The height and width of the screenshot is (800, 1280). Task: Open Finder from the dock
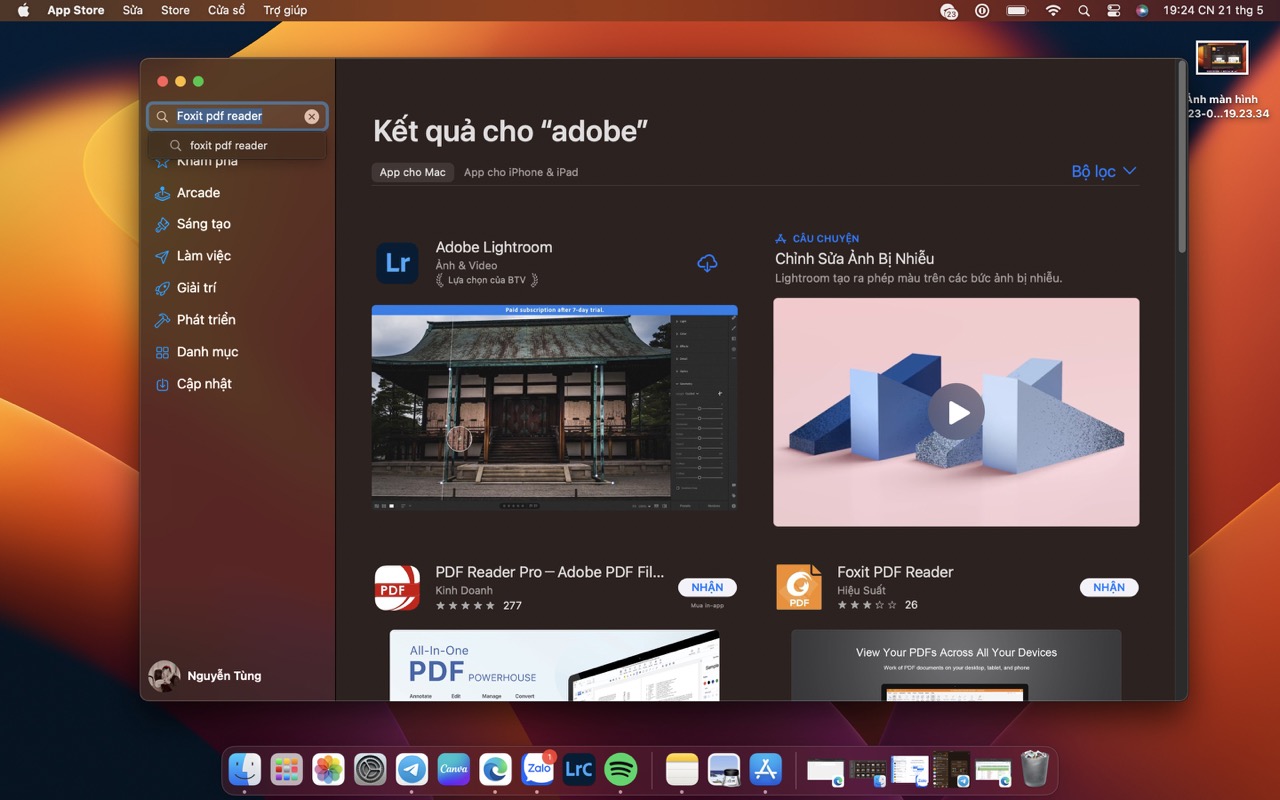tap(245, 769)
